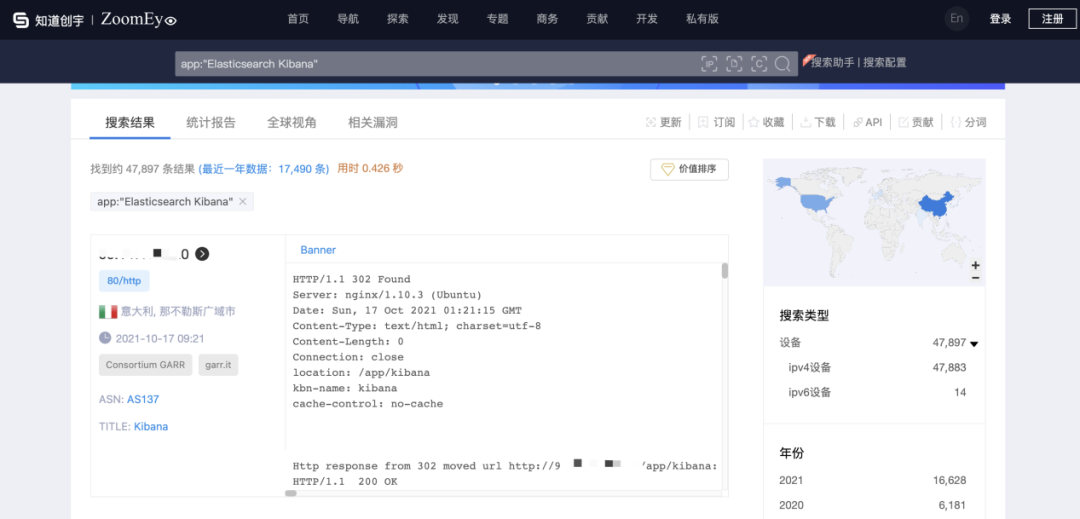Open the 首页 menu
The height and width of the screenshot is (519, 1080).
[x=298, y=19]
